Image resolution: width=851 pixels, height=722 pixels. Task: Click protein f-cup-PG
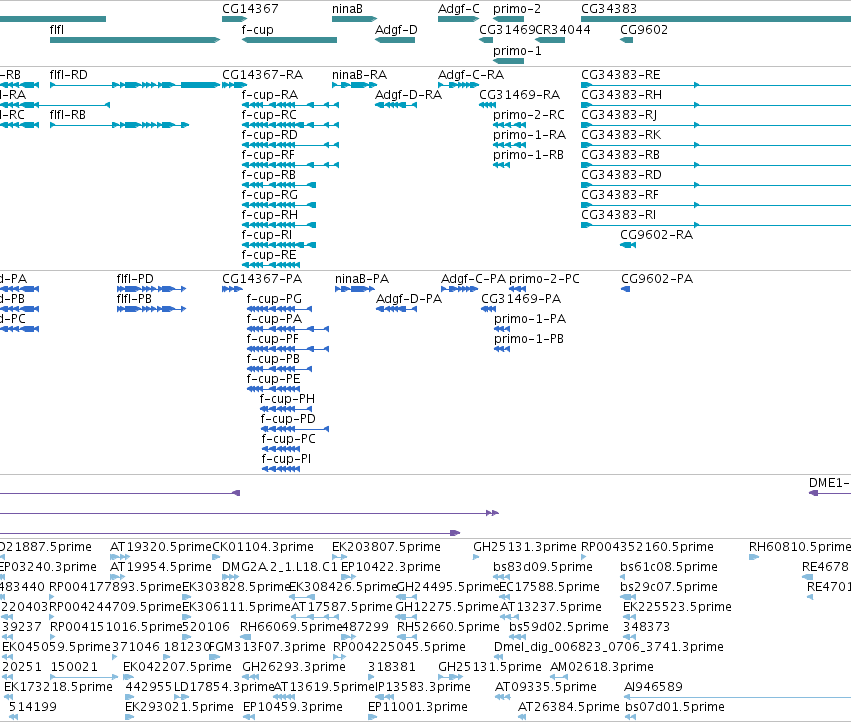274,299
